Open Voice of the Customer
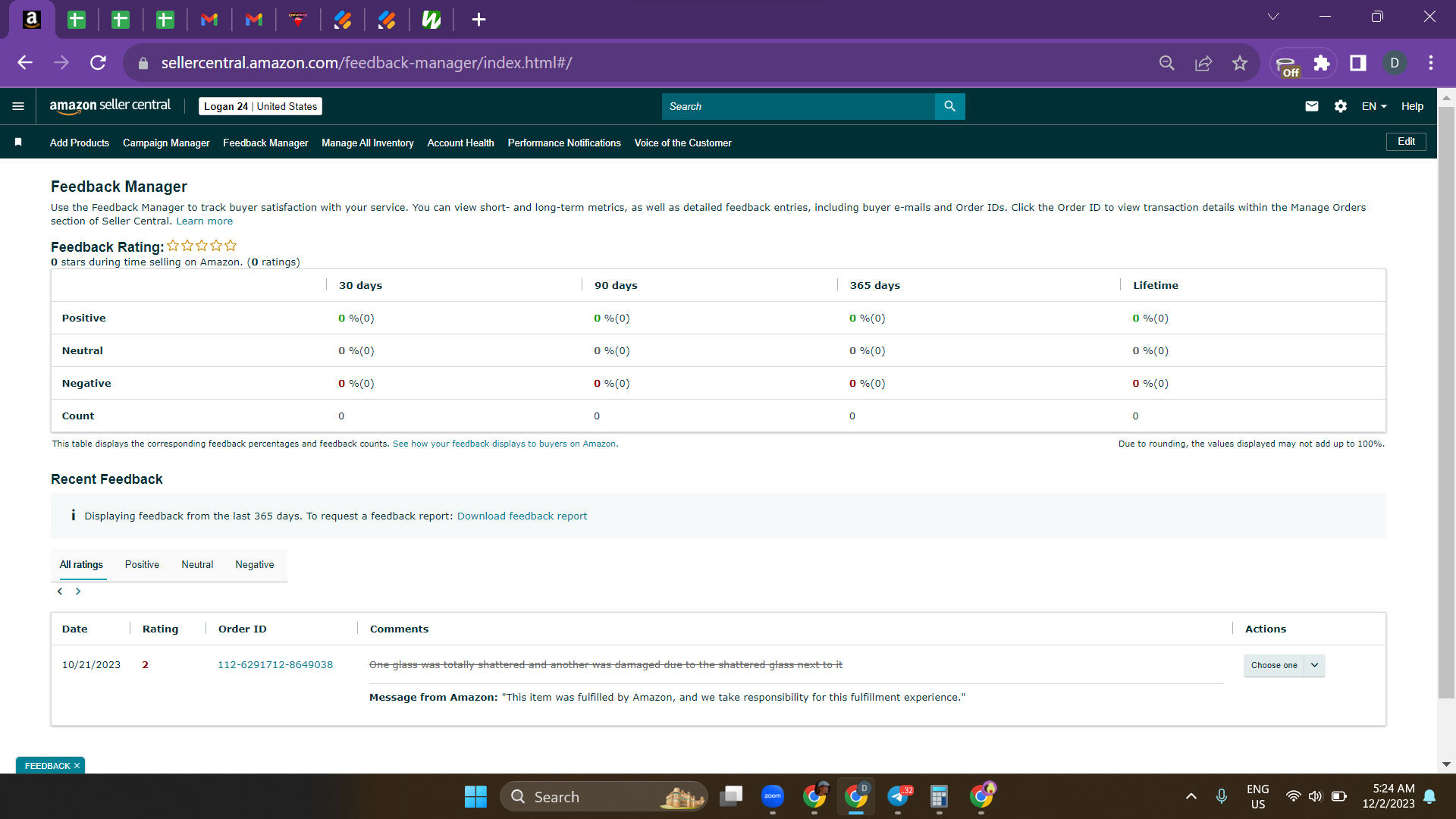The width and height of the screenshot is (1456, 819). [682, 143]
